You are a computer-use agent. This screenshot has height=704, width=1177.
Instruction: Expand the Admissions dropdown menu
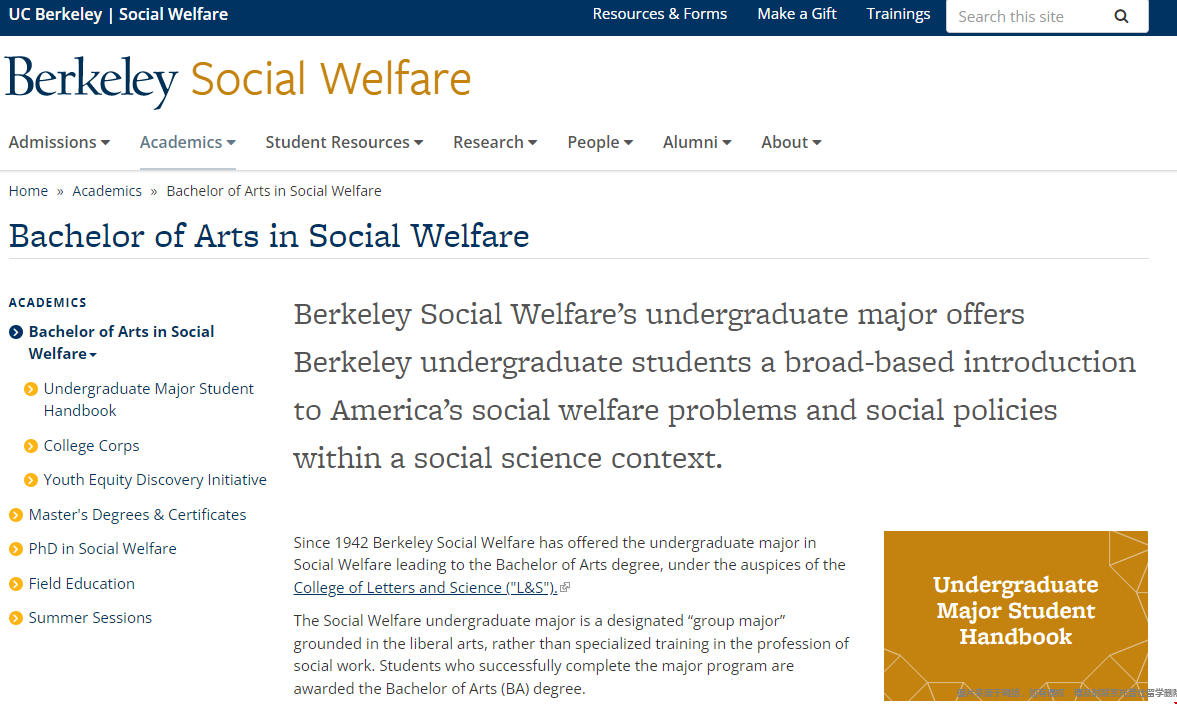coord(59,143)
